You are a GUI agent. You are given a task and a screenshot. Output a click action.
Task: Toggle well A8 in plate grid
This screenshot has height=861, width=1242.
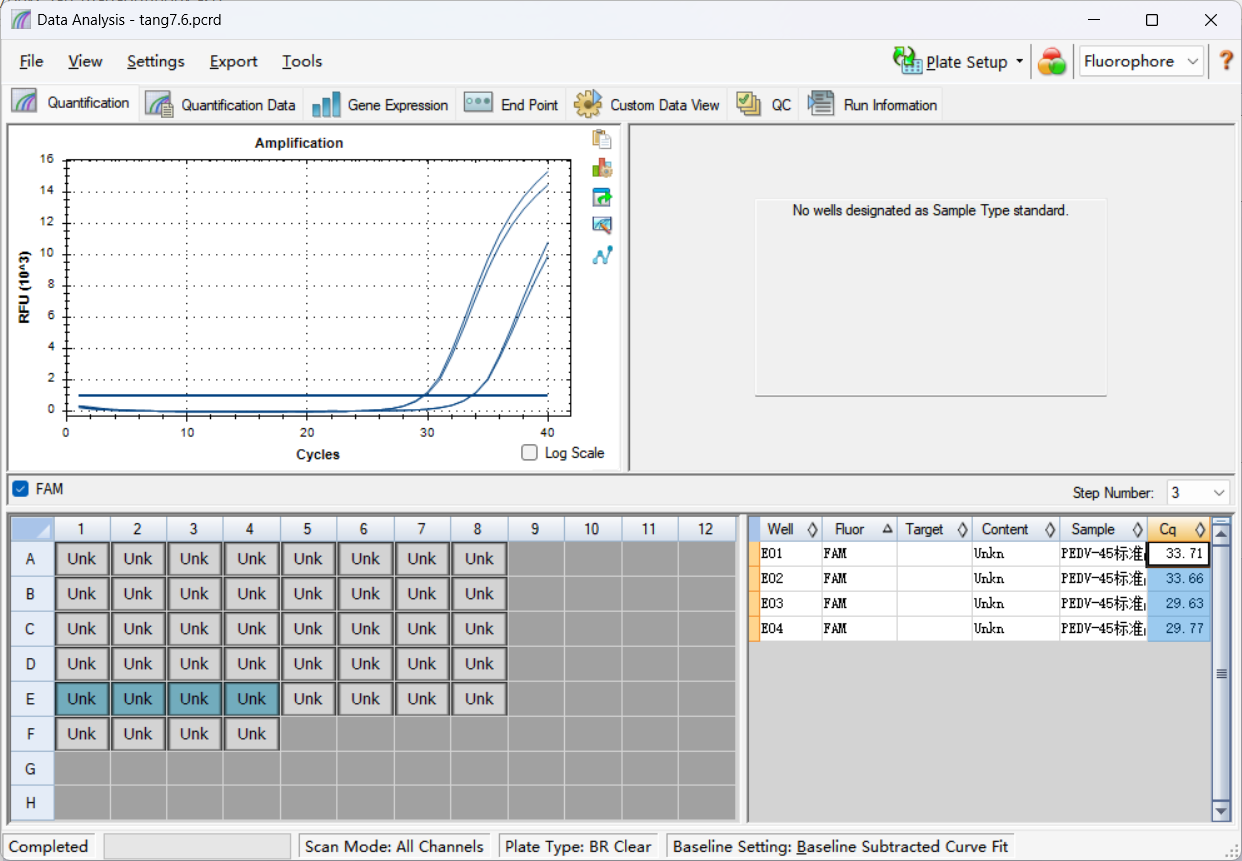click(479, 559)
